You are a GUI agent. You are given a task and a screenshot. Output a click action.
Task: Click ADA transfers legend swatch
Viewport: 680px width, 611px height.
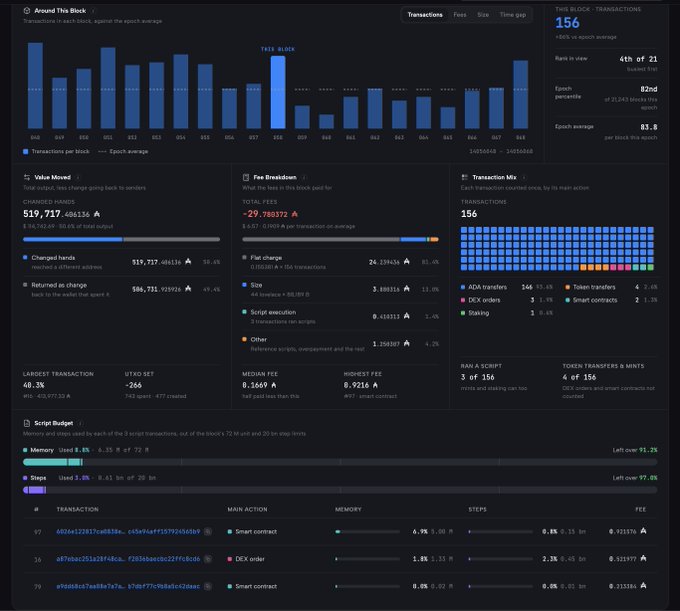click(463, 287)
